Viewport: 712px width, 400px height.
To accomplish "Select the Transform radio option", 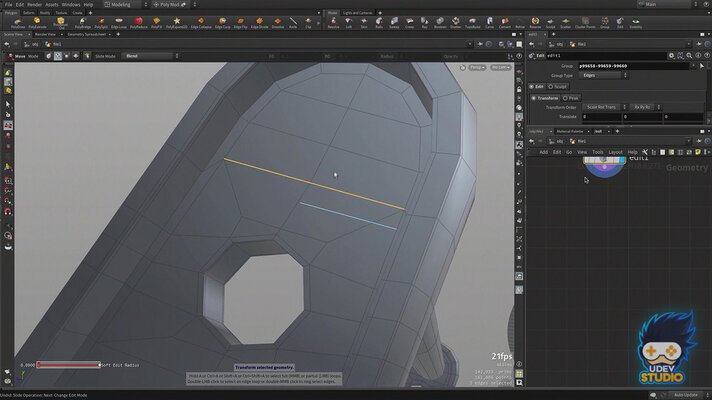I will 547,97.
